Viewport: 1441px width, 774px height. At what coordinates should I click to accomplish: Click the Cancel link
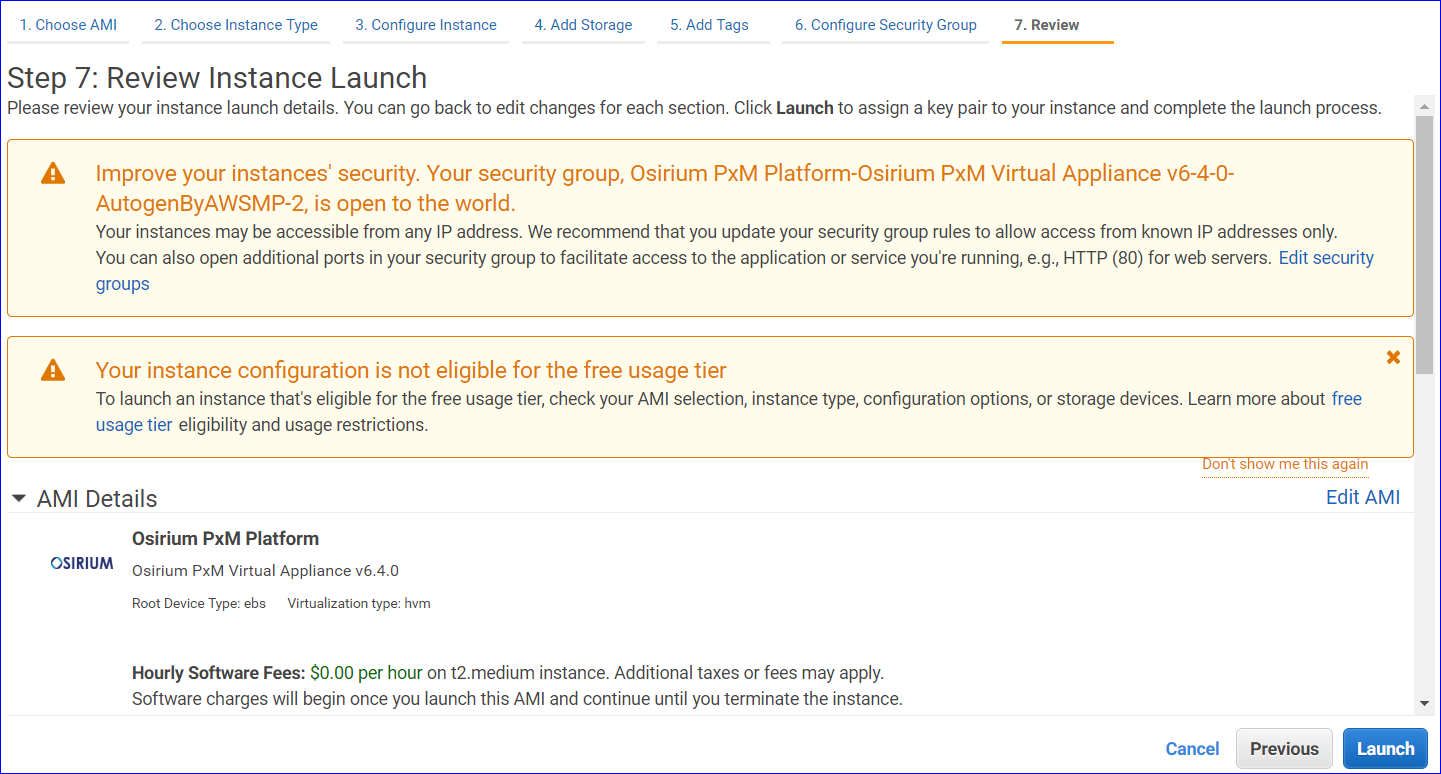coord(1192,749)
